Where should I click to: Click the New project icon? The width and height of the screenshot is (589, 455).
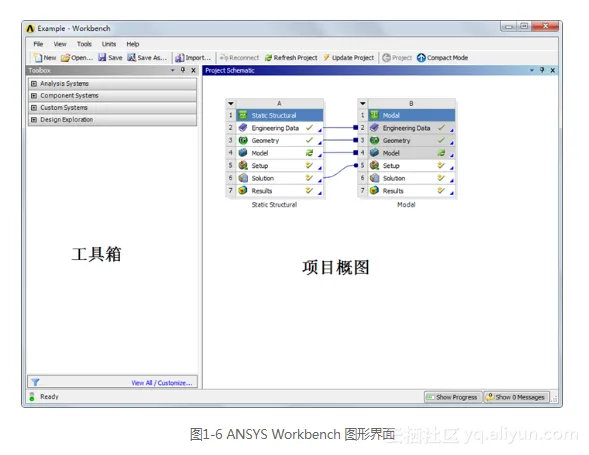pyautogui.click(x=38, y=57)
